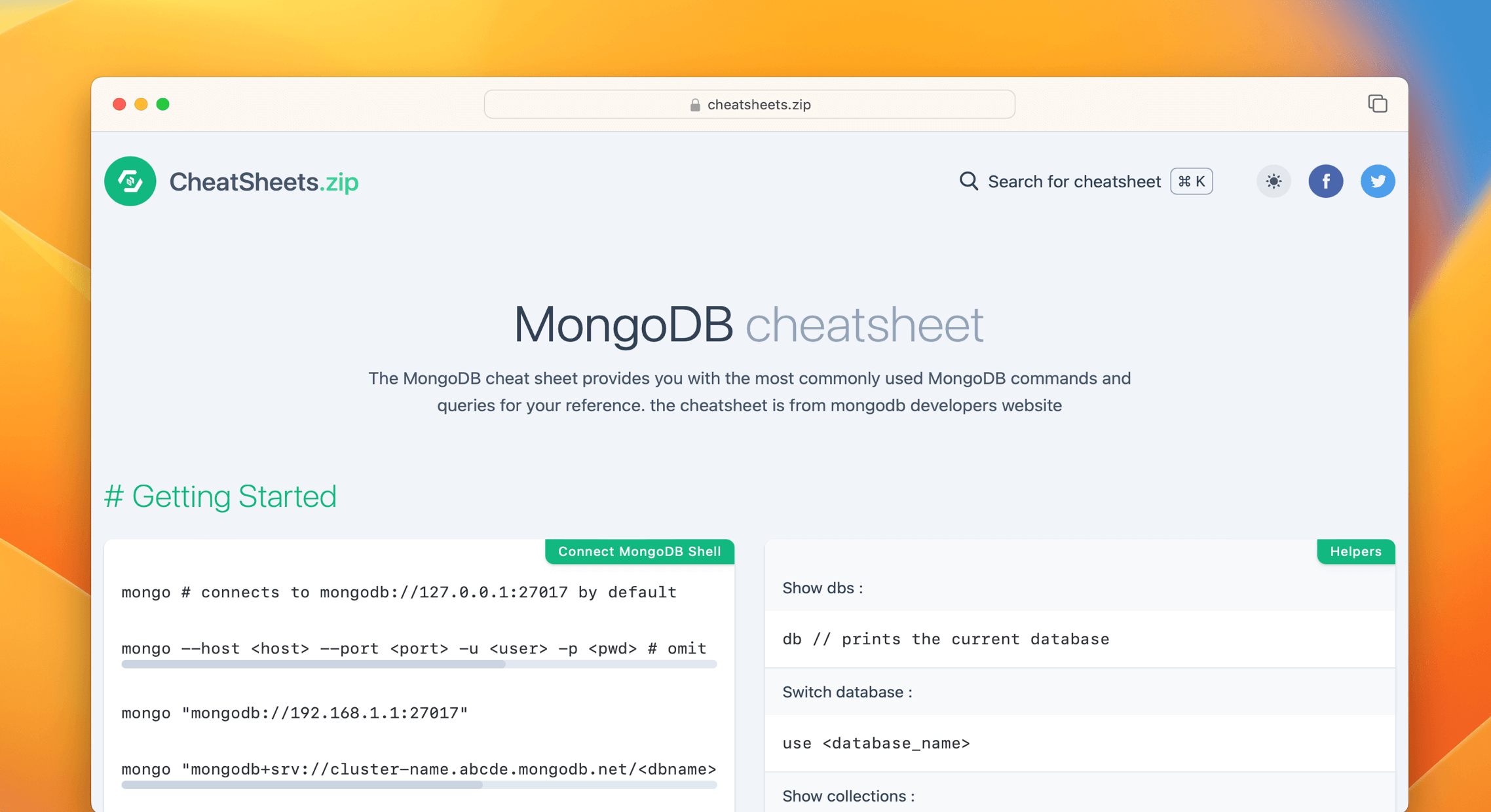Screen dimensions: 1491x812
Task: Activate the Search for cheatsheet field
Action: pyautogui.click(x=1074, y=181)
